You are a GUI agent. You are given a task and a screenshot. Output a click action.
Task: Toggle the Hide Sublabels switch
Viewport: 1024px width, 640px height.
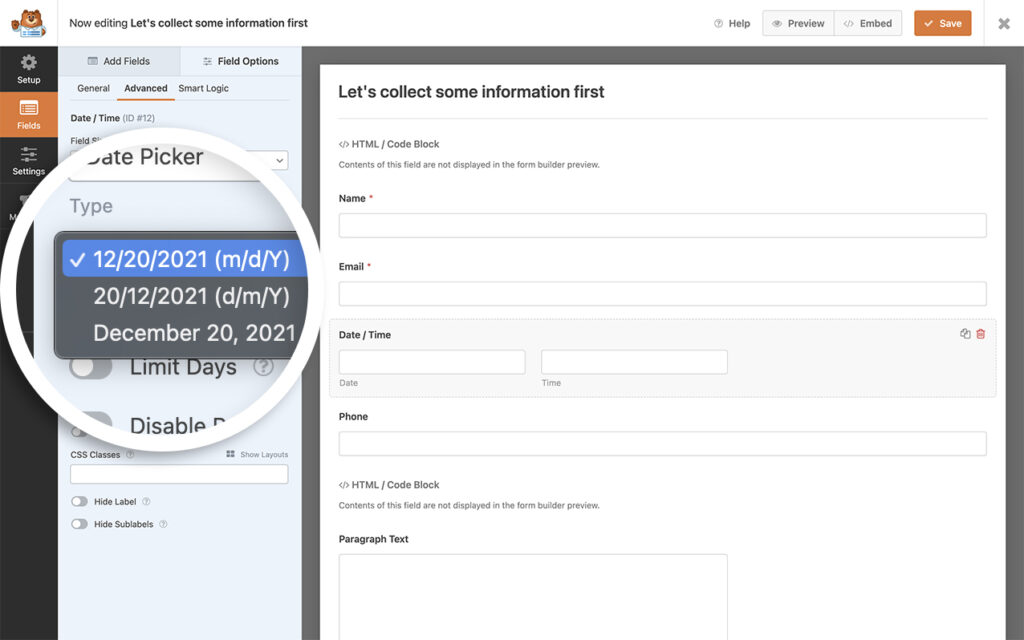pyautogui.click(x=79, y=524)
